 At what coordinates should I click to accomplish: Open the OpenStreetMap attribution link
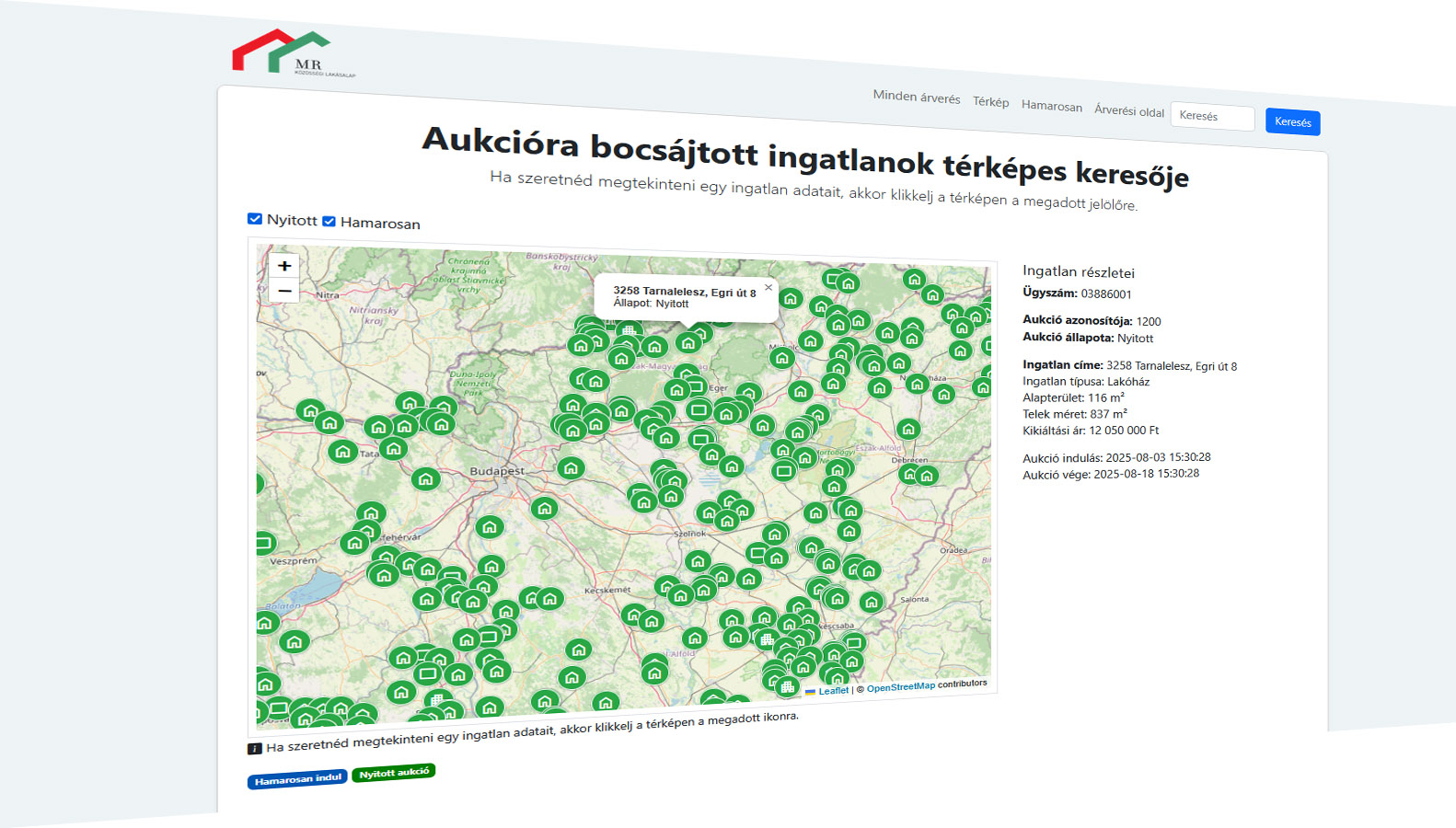(x=900, y=687)
